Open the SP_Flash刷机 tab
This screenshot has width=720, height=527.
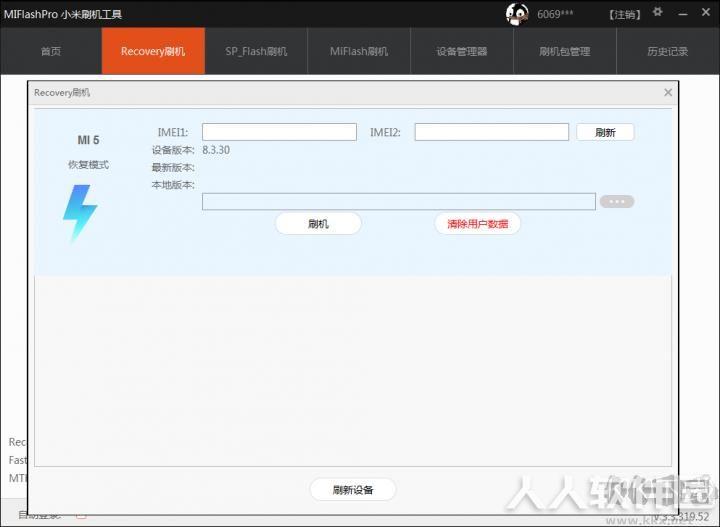[256, 51]
